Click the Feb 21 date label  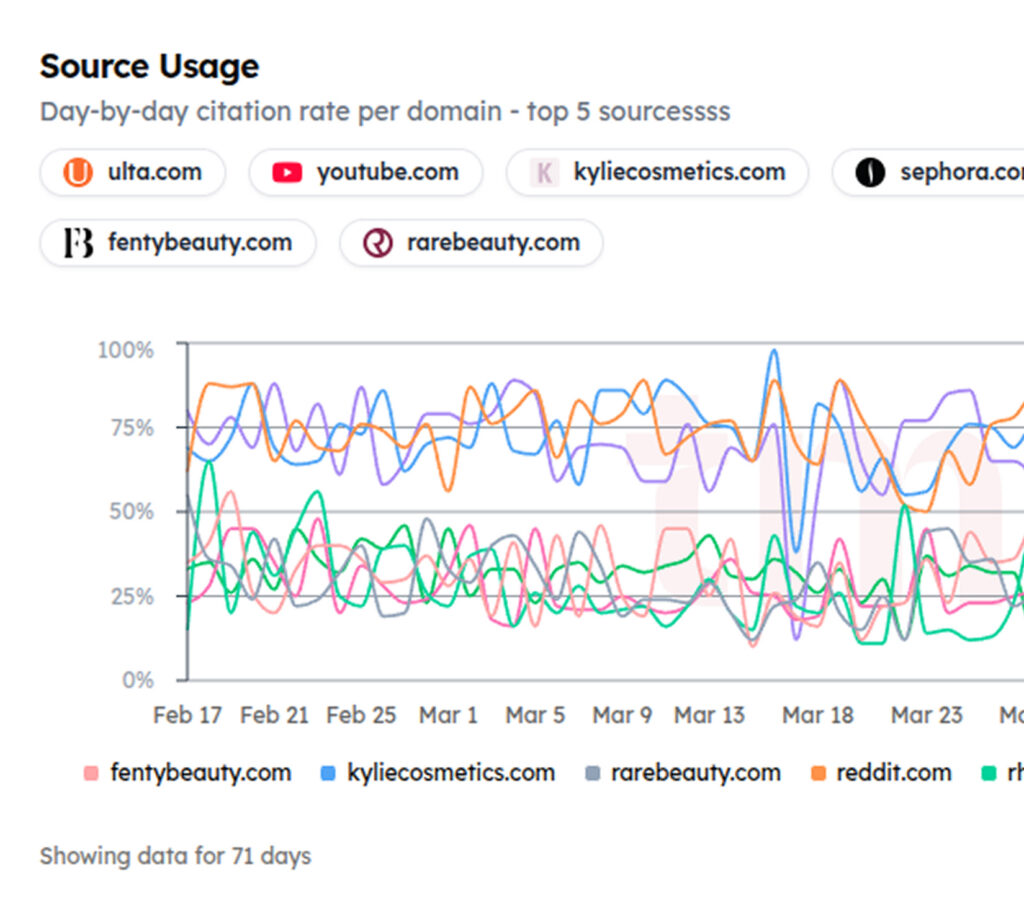pyautogui.click(x=274, y=715)
